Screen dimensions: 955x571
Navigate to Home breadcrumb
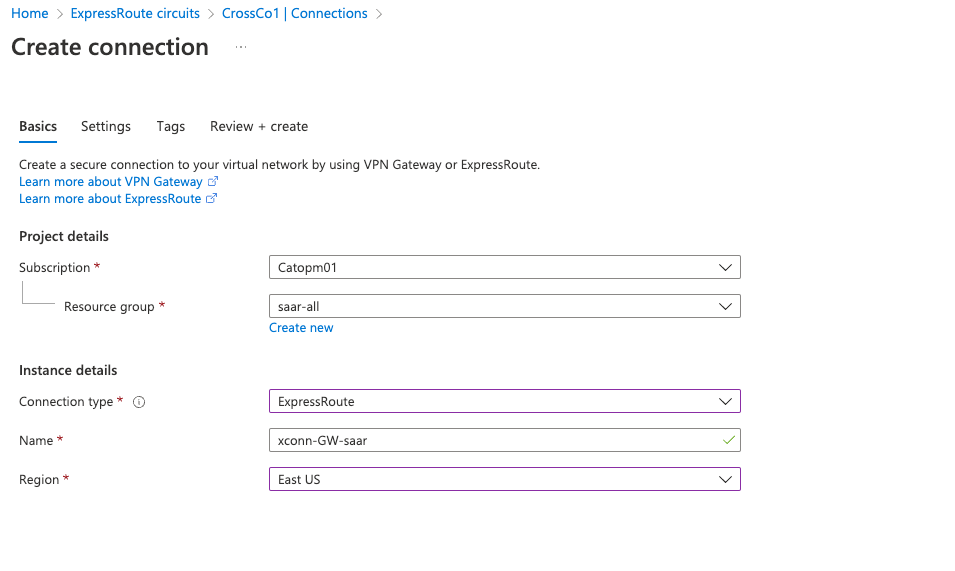tap(30, 14)
